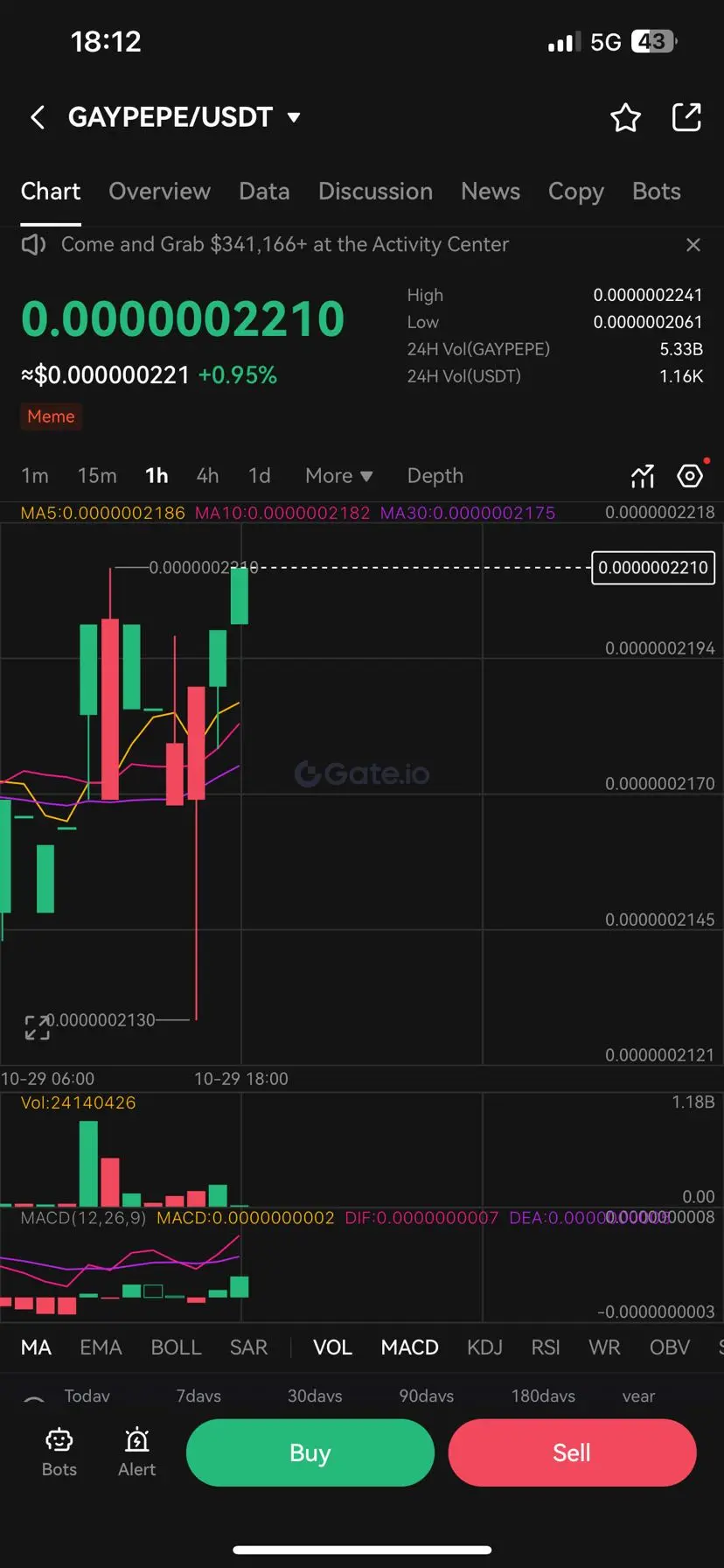Enable the OBV indicator
Viewport: 724px width, 1568px height.
[670, 1347]
